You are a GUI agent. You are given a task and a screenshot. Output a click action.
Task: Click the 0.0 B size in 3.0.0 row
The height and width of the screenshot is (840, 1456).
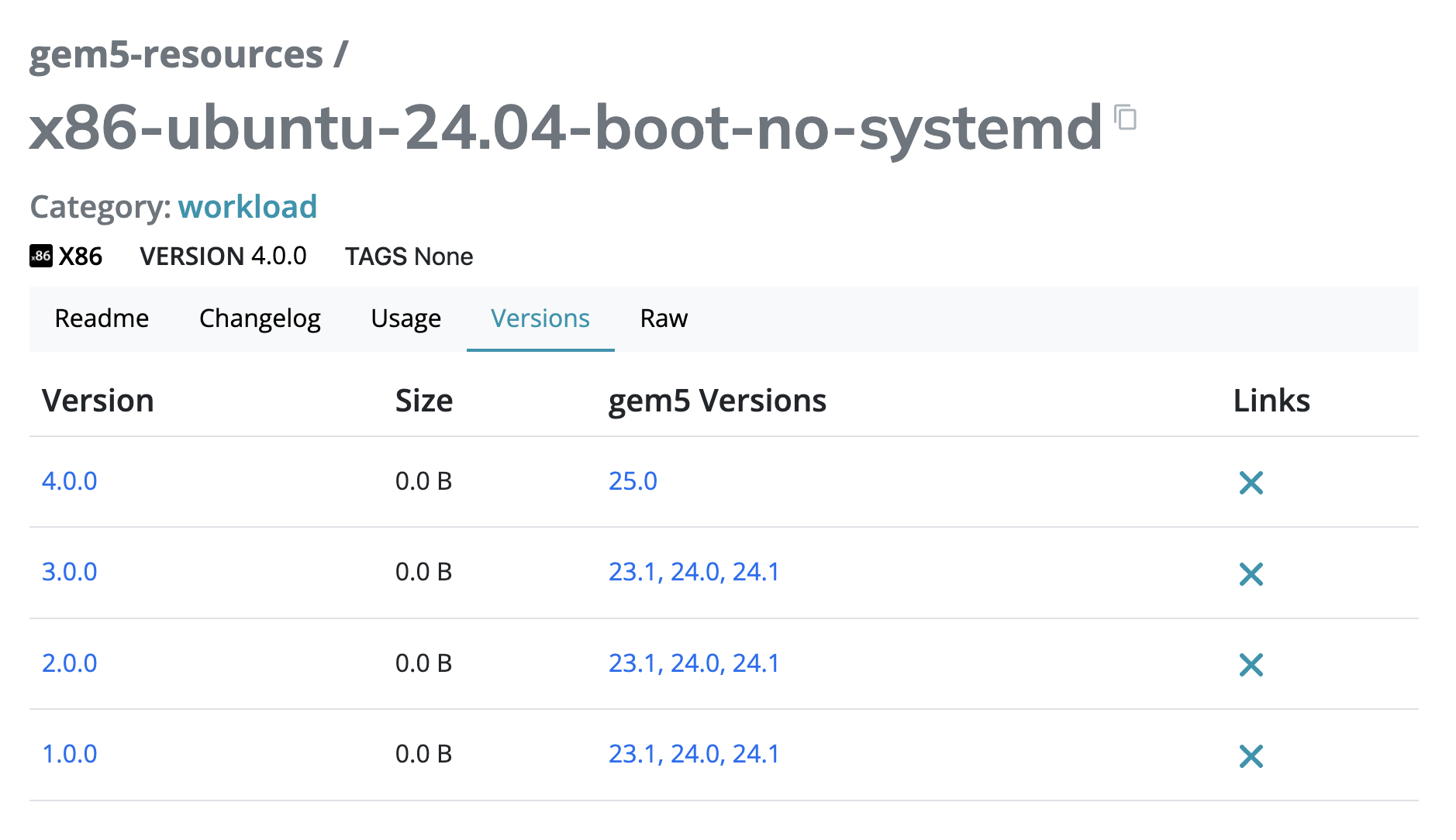423,572
